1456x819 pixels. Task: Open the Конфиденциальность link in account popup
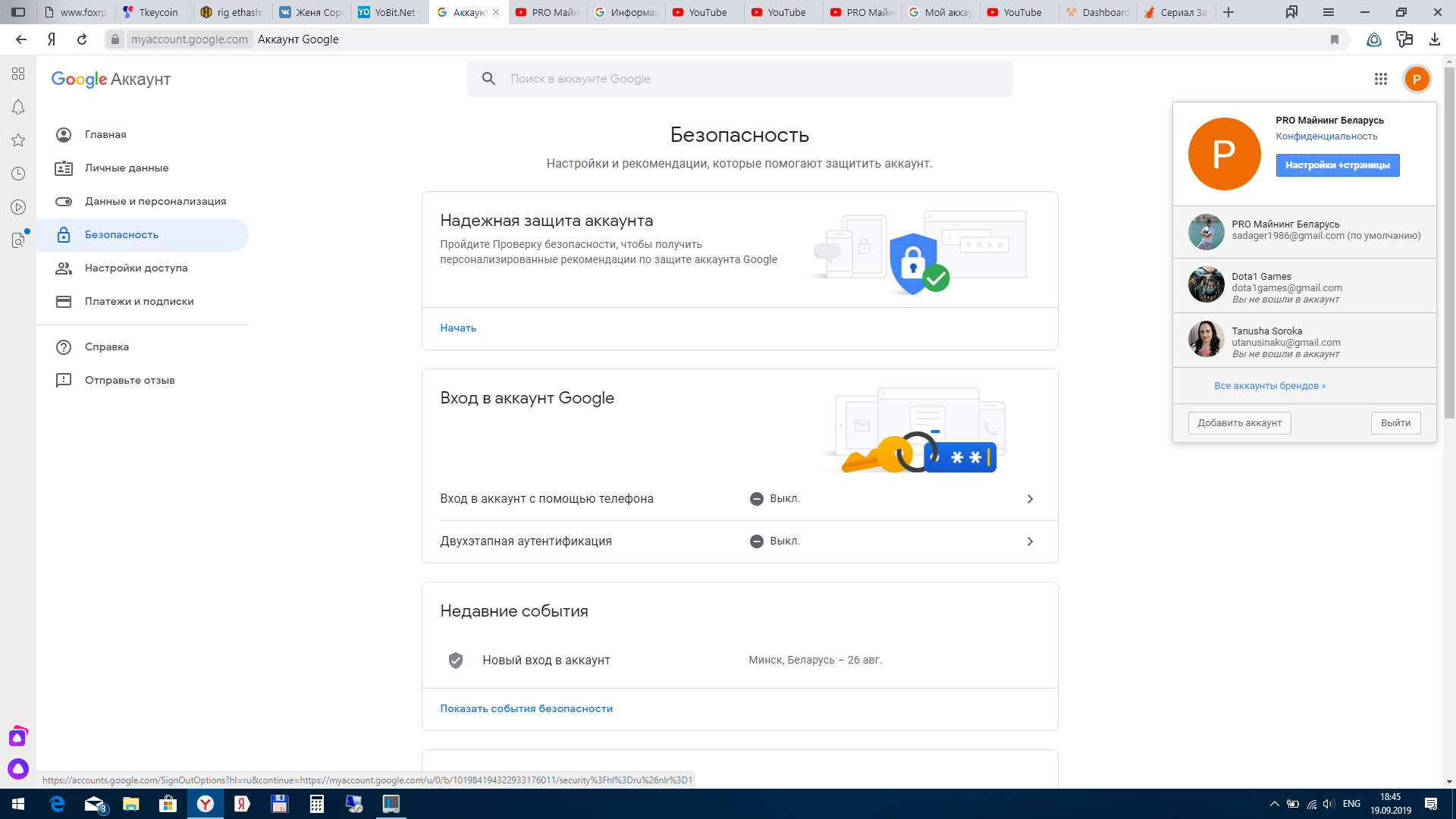(1326, 136)
